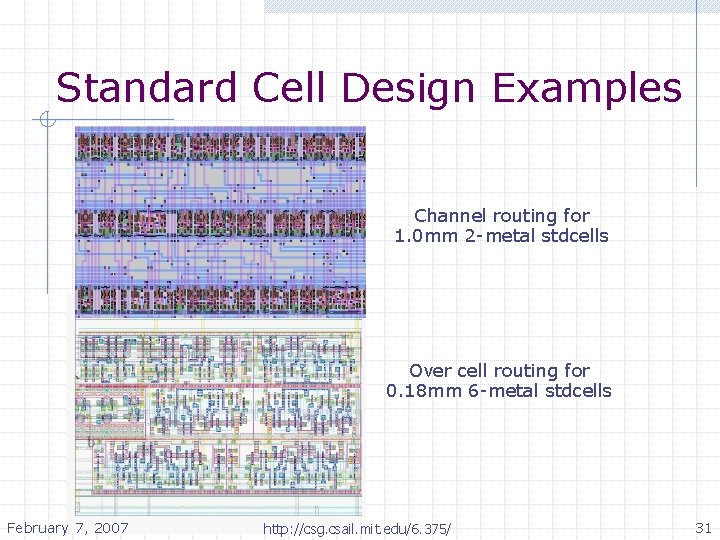Click the "Channel routing for" caption line
720x540 pixels.
tap(502, 215)
